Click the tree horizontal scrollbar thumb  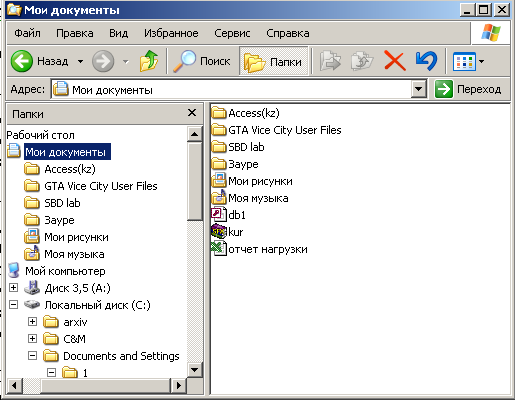pos(105,386)
